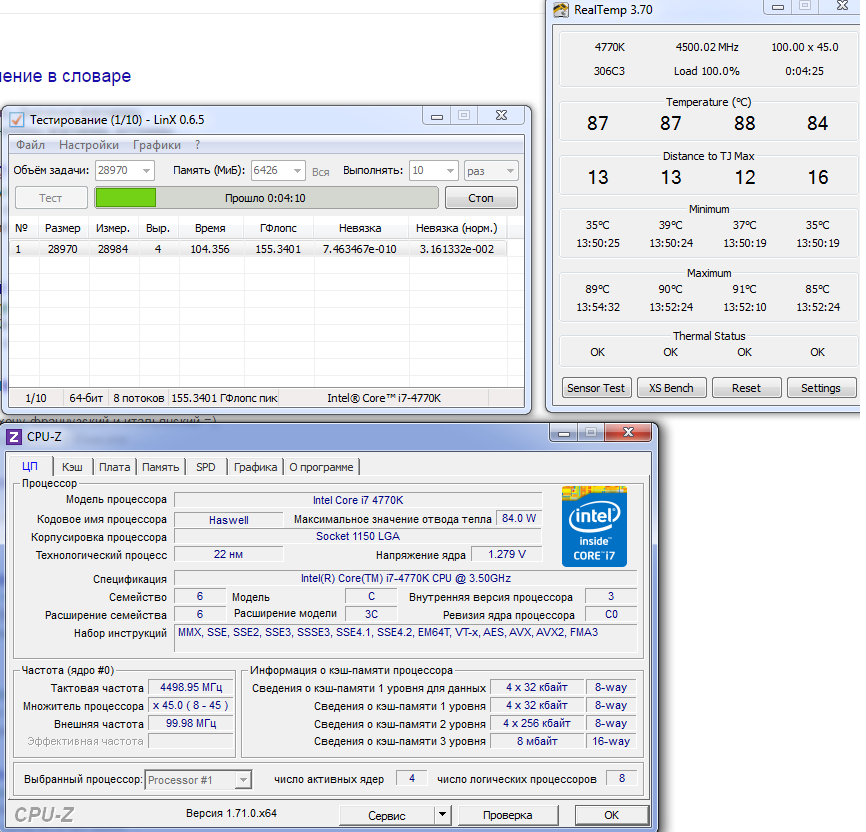
Task: Switch to the Графика tab
Action: coord(255,467)
